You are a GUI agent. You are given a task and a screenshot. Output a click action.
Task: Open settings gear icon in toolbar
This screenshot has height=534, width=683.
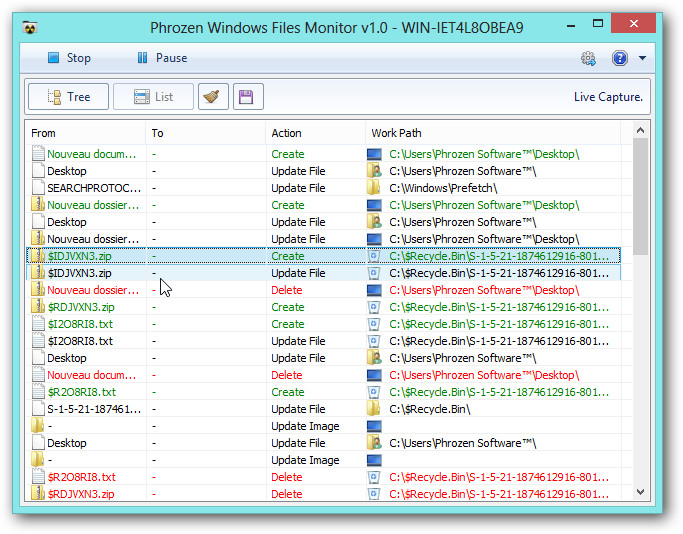click(x=588, y=58)
